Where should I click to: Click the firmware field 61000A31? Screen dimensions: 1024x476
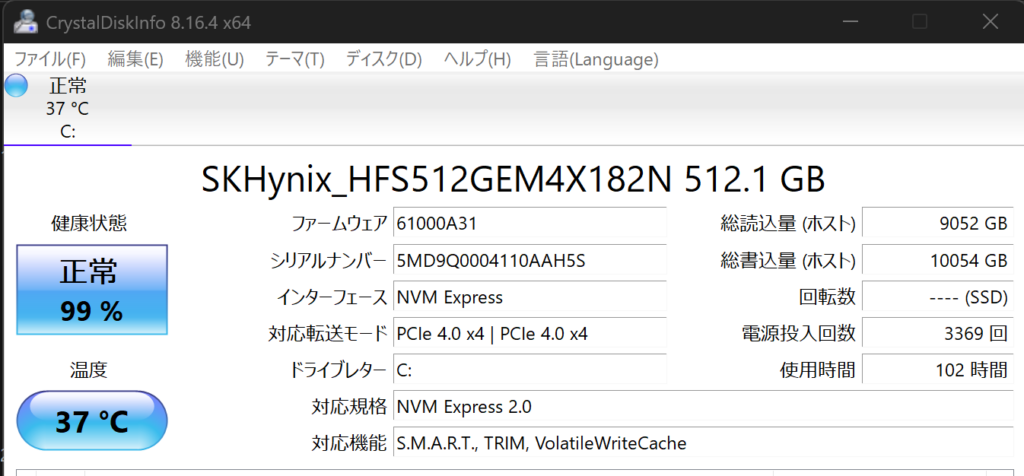tap(528, 223)
